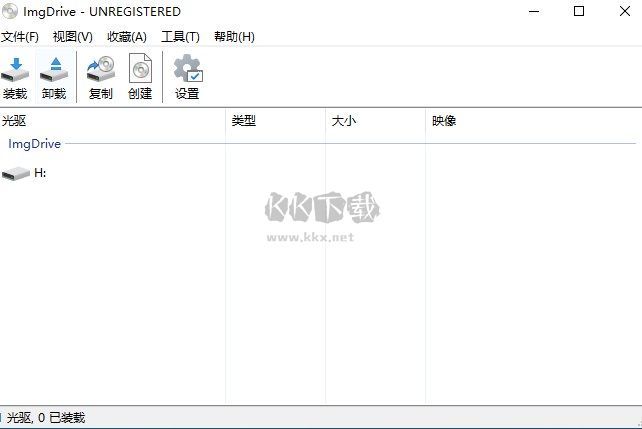Sort by the 光驱 column header
Image resolution: width=642 pixels, height=429 pixels.
[x=113, y=121]
